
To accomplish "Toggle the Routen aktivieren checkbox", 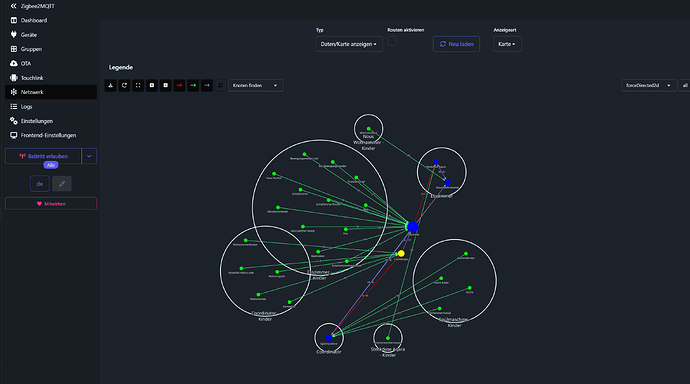I will tap(392, 41).
